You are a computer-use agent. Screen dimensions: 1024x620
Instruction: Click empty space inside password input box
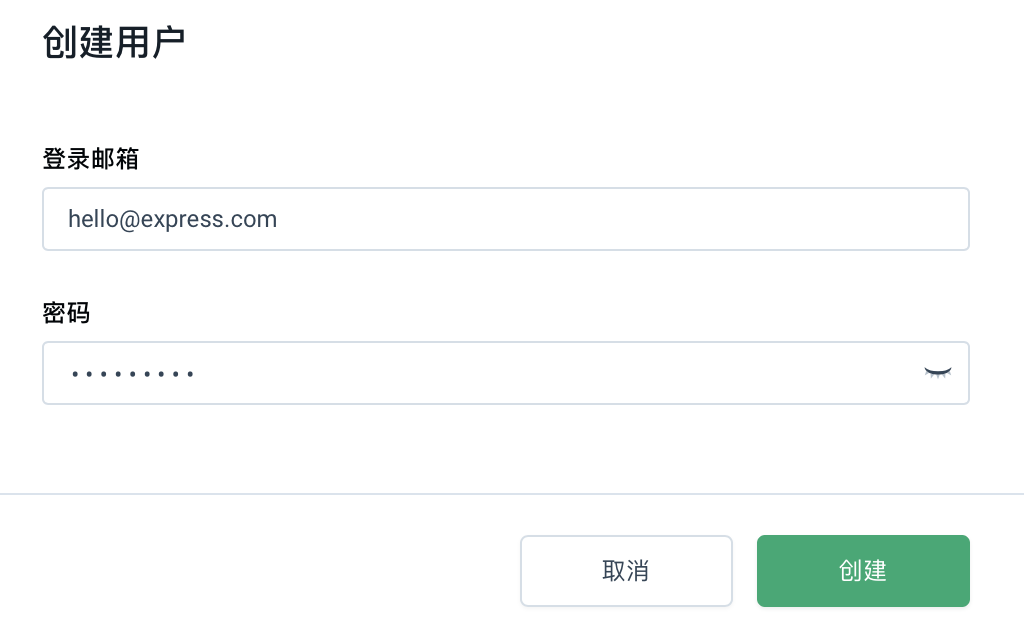coord(555,373)
